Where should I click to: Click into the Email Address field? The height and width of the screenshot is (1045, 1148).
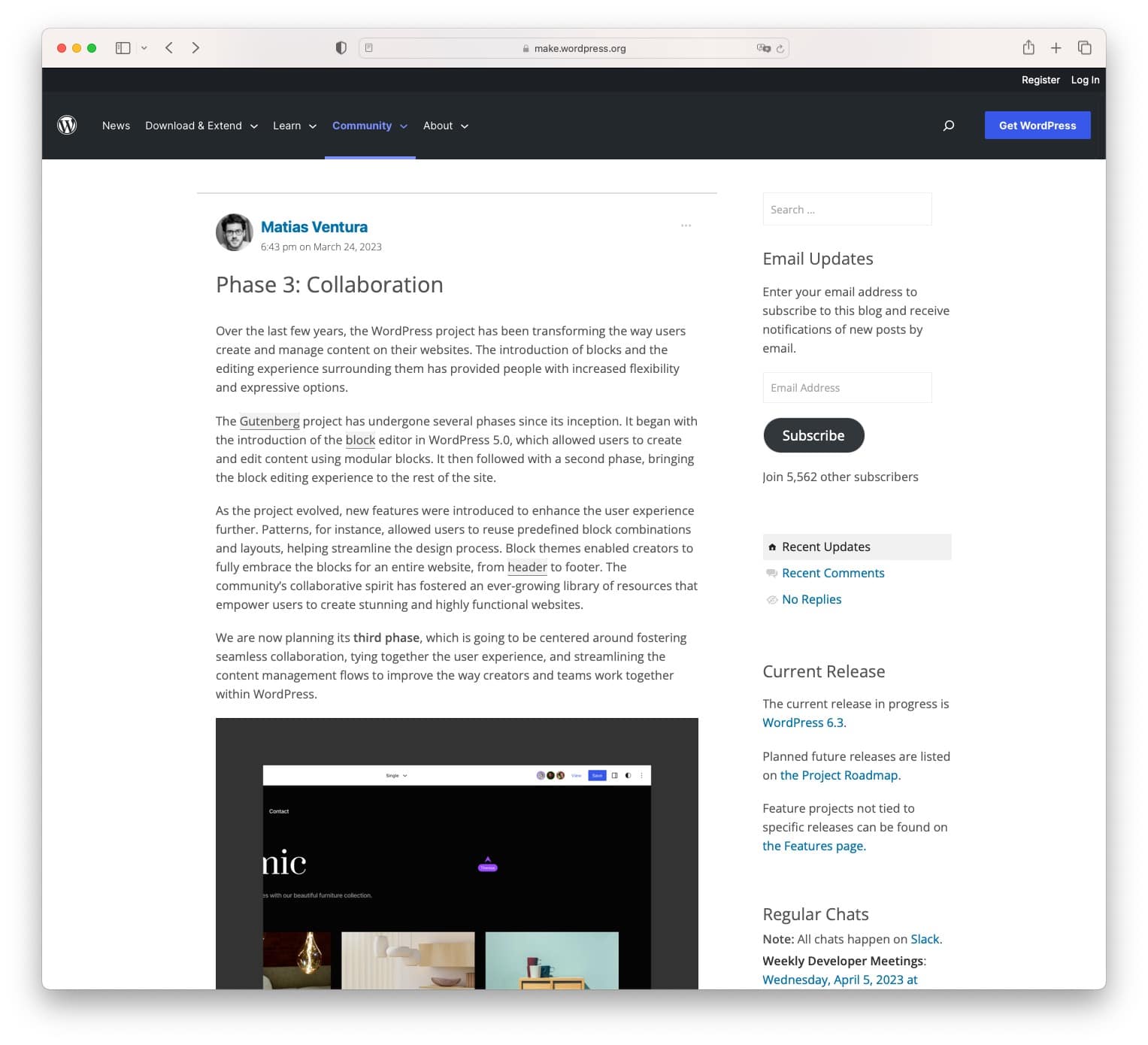tap(847, 388)
